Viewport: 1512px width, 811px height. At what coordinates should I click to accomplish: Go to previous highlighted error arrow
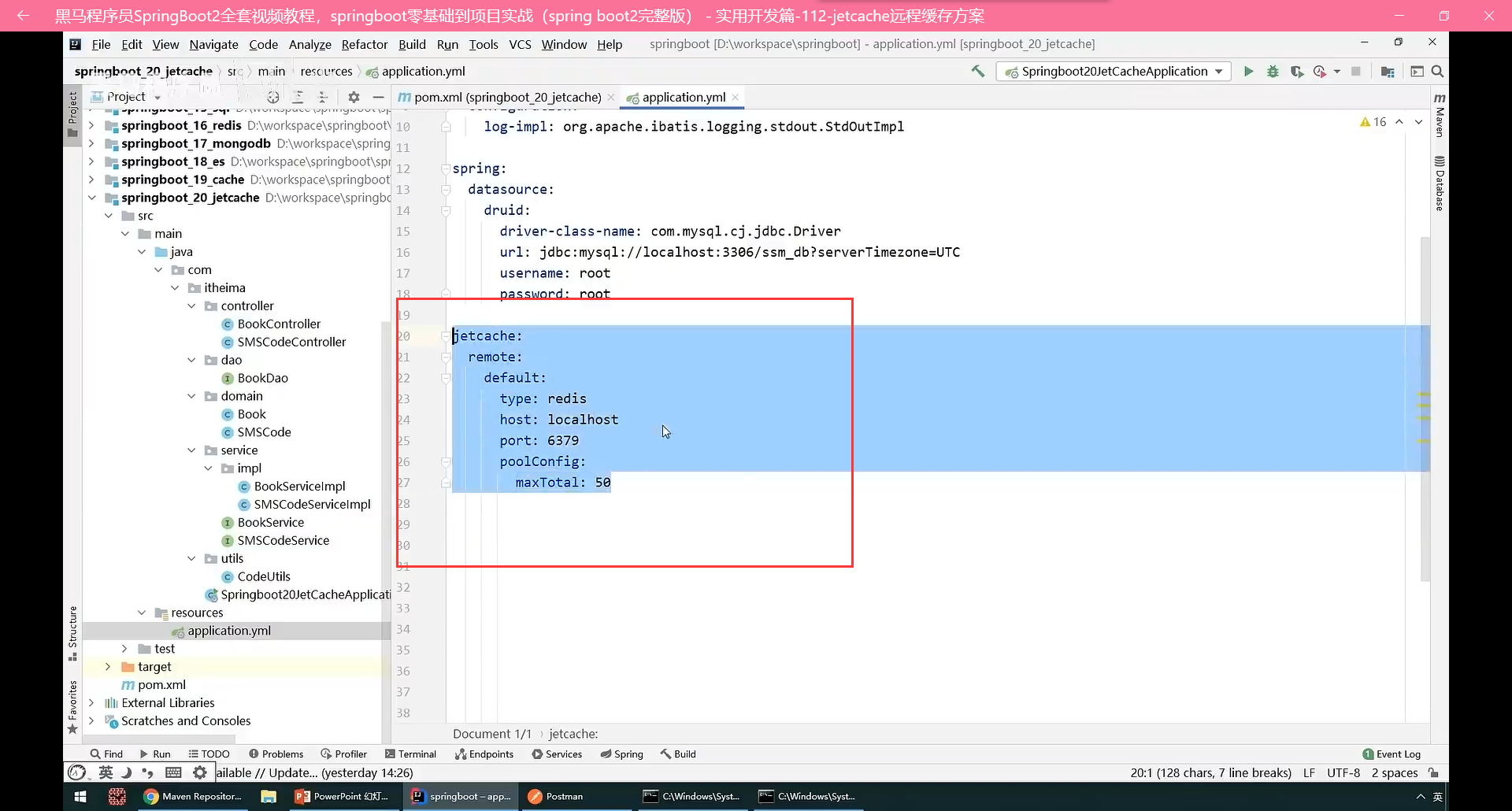pos(1399,122)
